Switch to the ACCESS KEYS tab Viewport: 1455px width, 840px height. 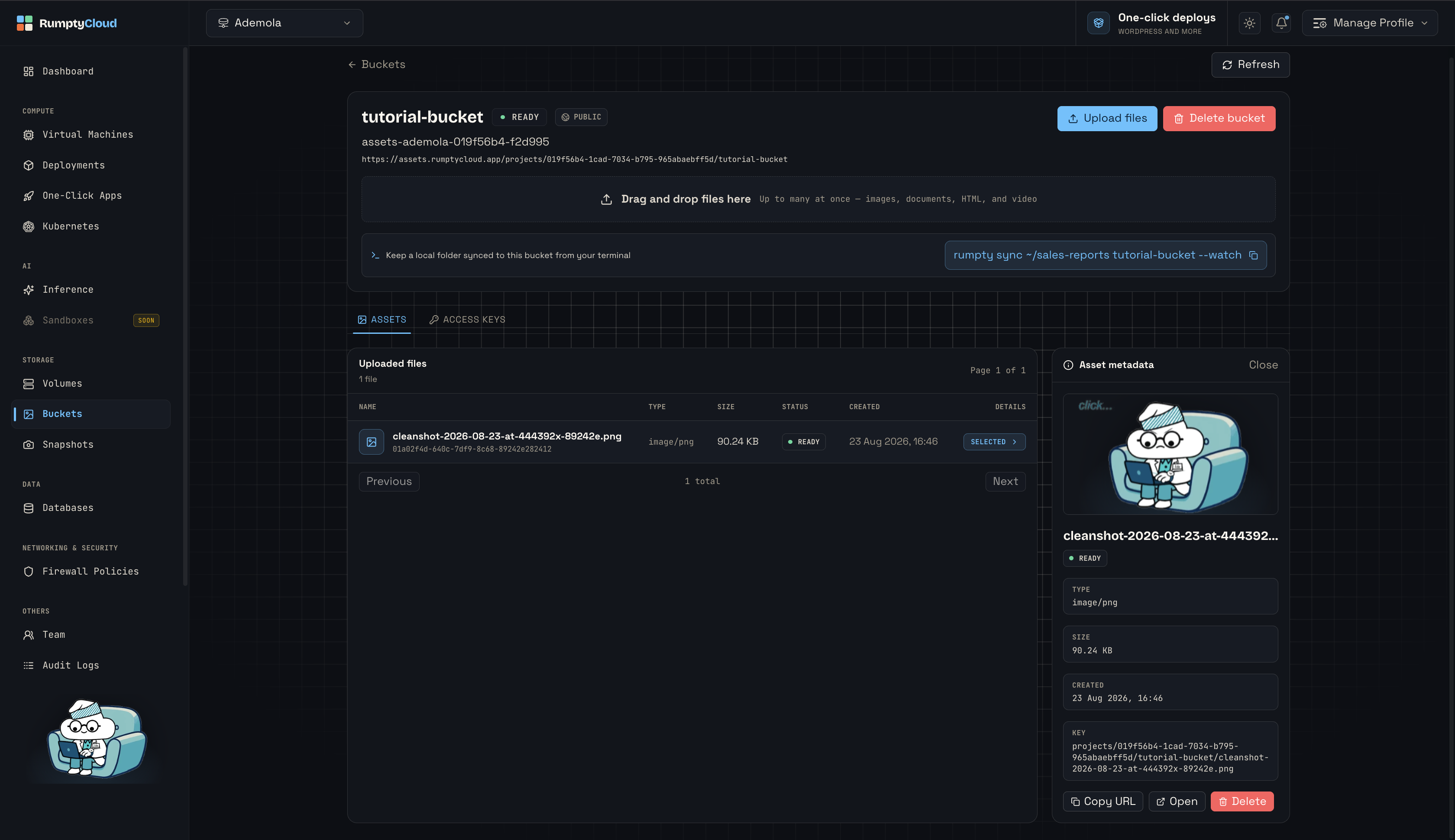[x=467, y=320]
